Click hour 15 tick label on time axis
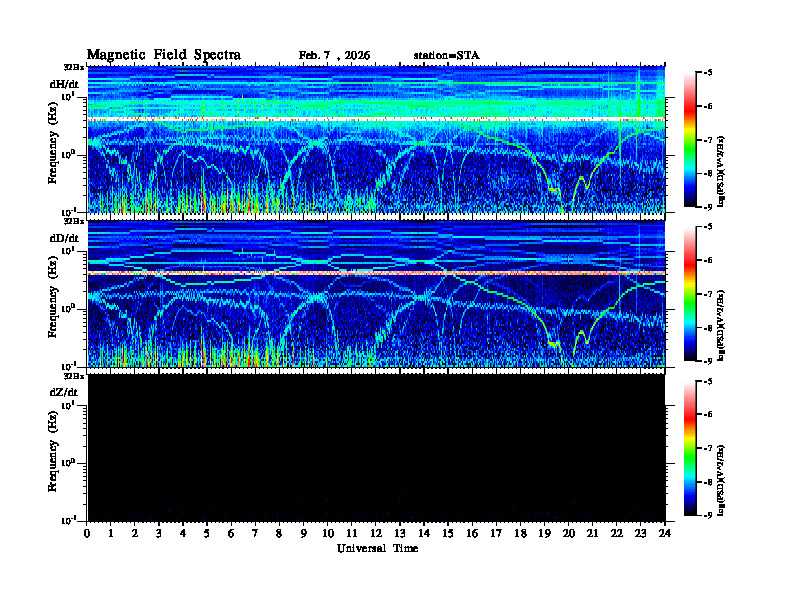The width and height of the screenshot is (792, 612). click(448, 534)
